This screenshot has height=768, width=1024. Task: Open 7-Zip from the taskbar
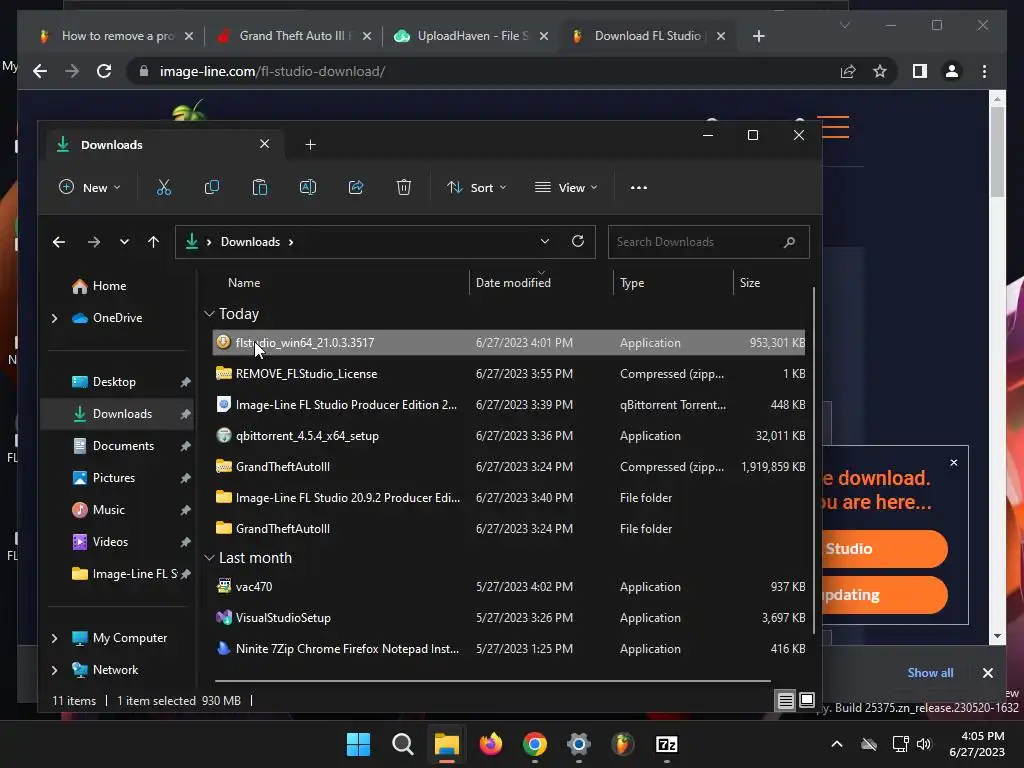[666, 744]
